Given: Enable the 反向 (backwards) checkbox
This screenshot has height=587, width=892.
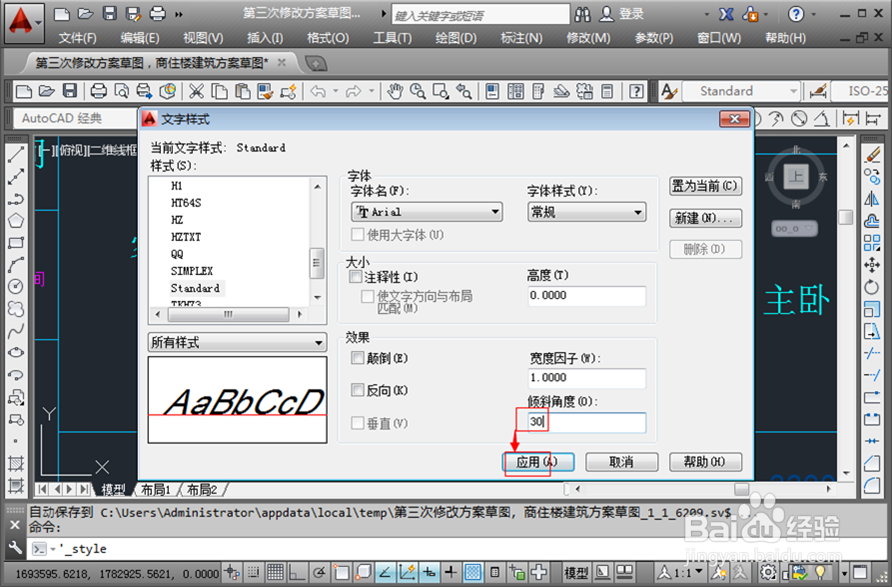Looking at the screenshot, I should [x=357, y=390].
